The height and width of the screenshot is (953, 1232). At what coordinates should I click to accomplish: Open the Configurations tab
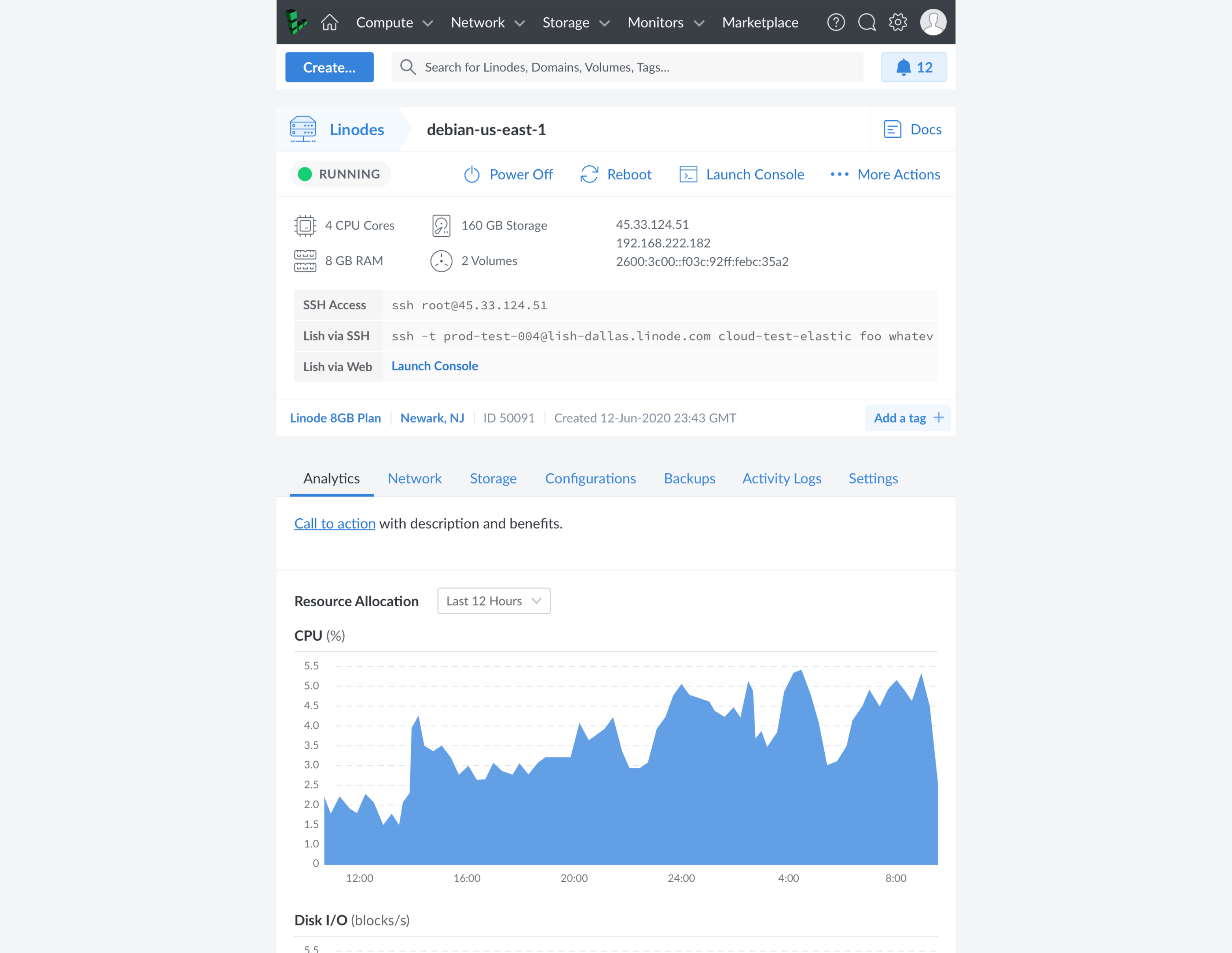click(x=590, y=478)
